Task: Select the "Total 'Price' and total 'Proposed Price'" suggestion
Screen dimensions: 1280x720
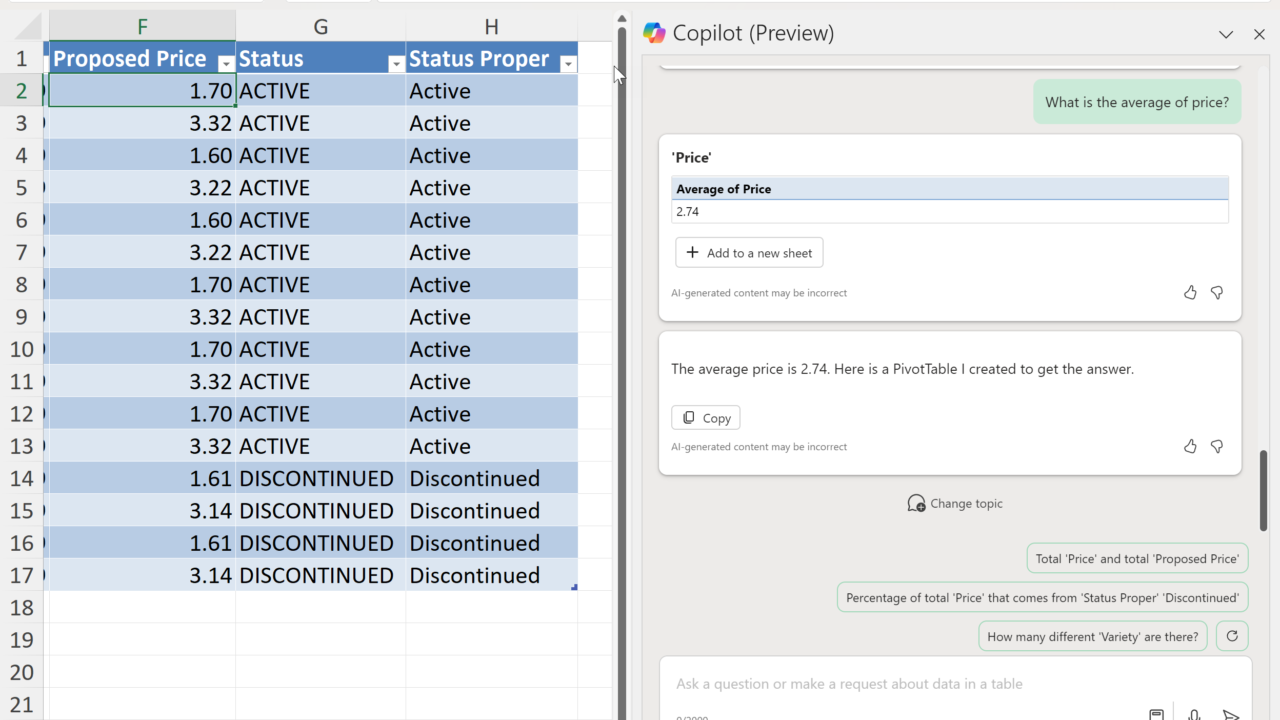Action: (1137, 559)
